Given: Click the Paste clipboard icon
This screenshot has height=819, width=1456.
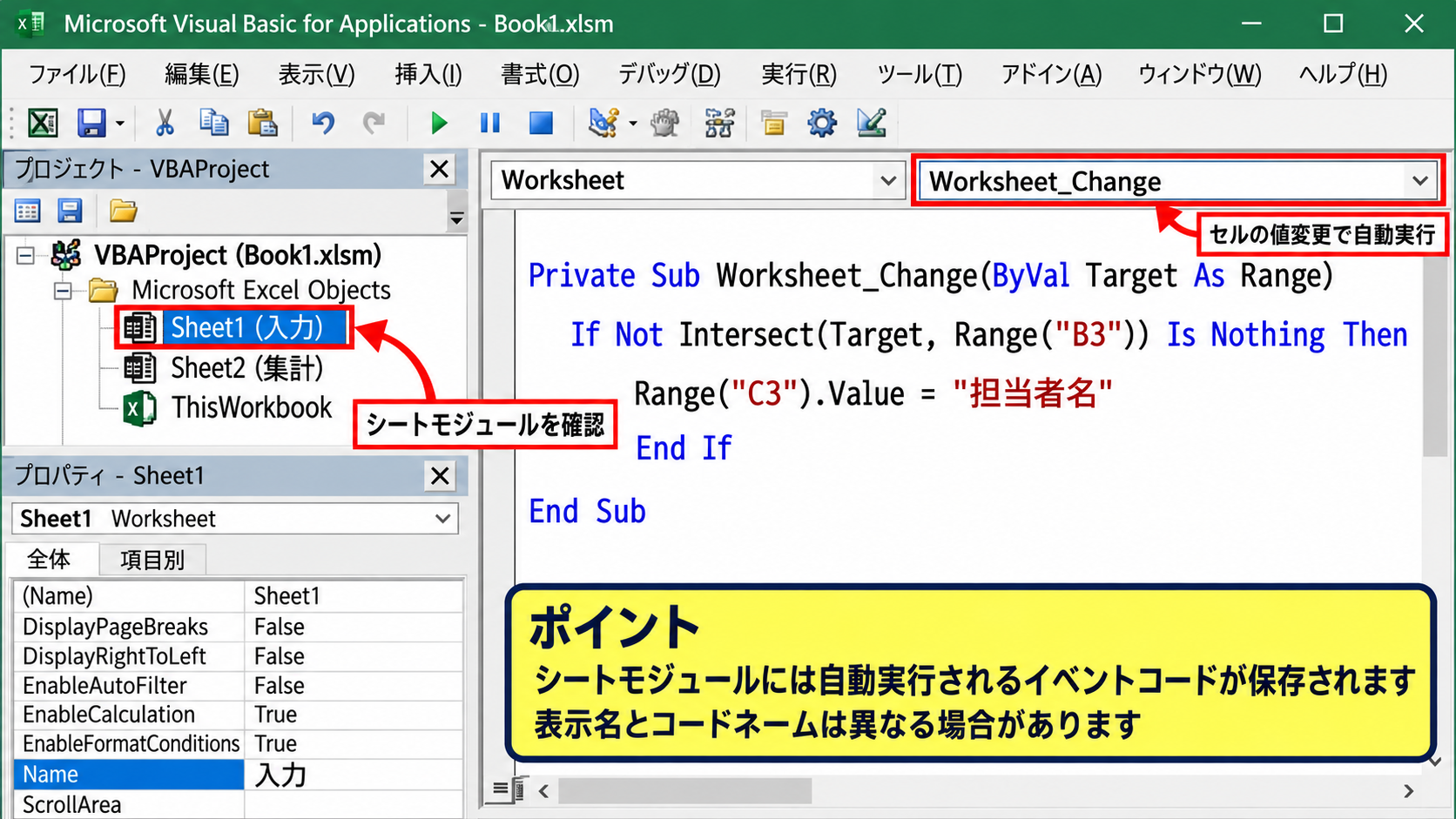Looking at the screenshot, I should point(262,123).
